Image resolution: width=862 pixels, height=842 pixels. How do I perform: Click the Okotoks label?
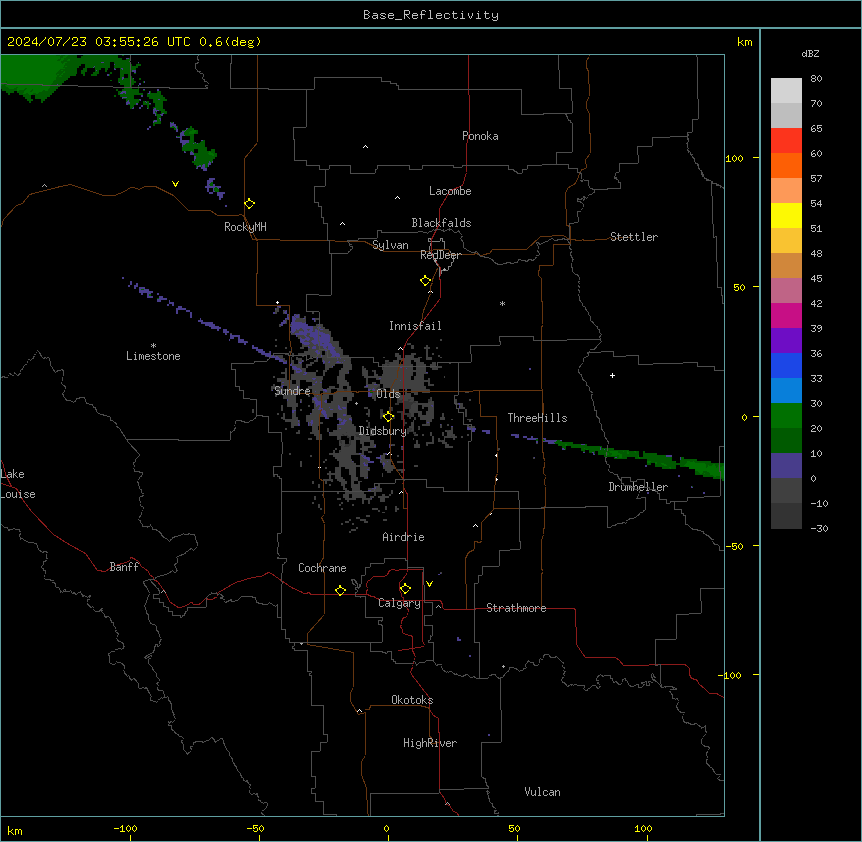click(412, 700)
